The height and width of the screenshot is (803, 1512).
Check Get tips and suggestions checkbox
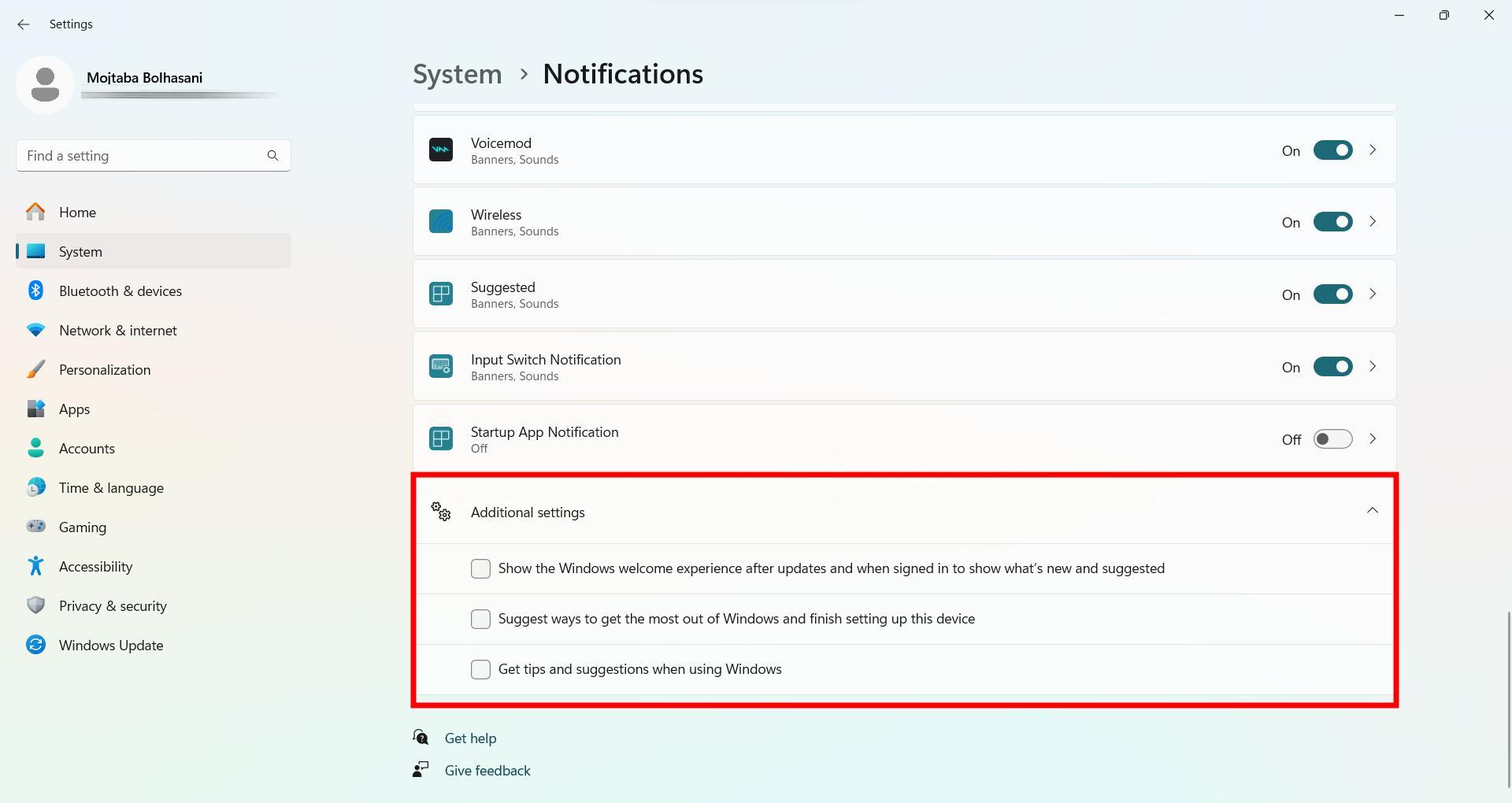[480, 669]
